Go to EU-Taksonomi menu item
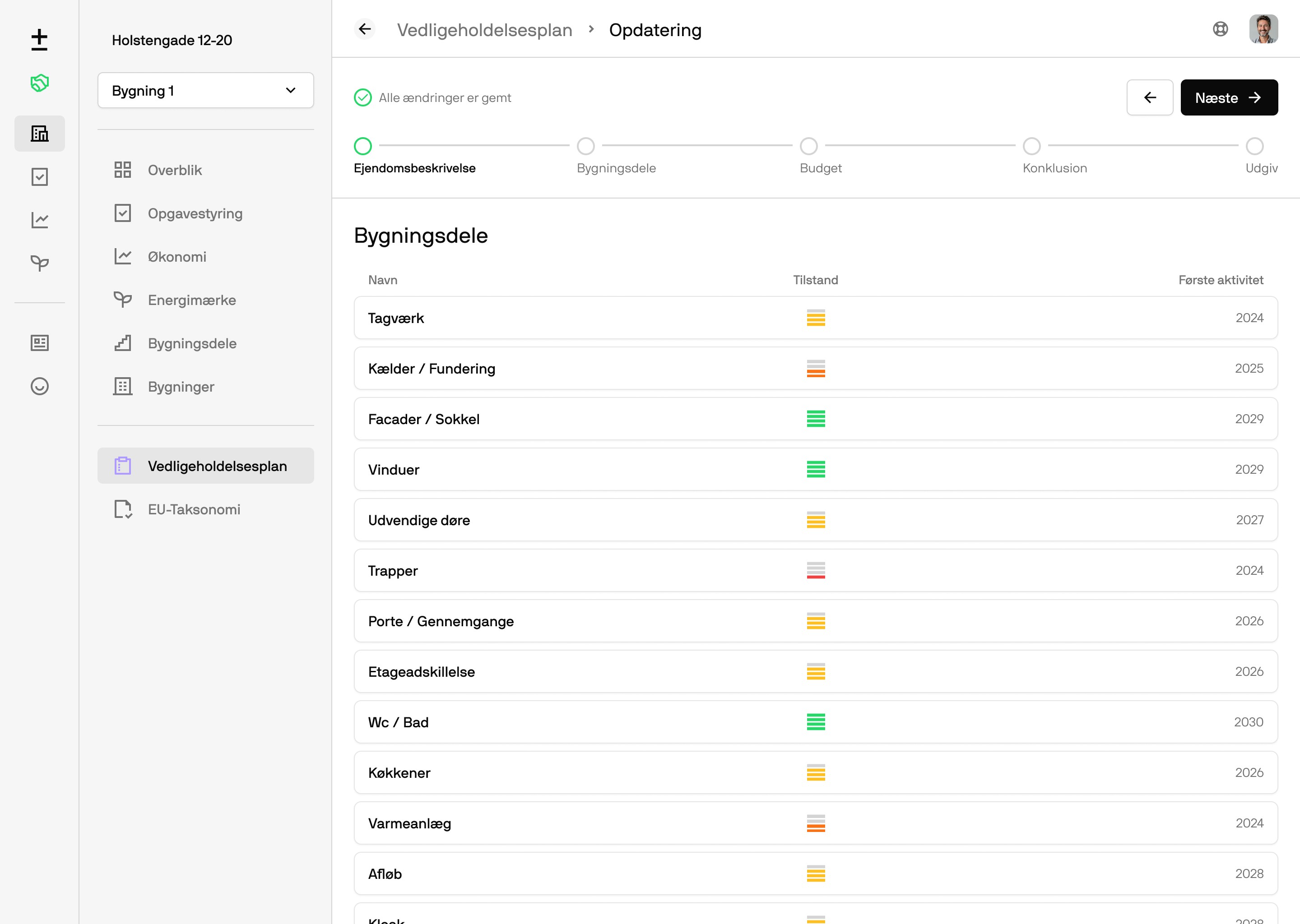This screenshot has height=924, width=1300. tap(194, 509)
